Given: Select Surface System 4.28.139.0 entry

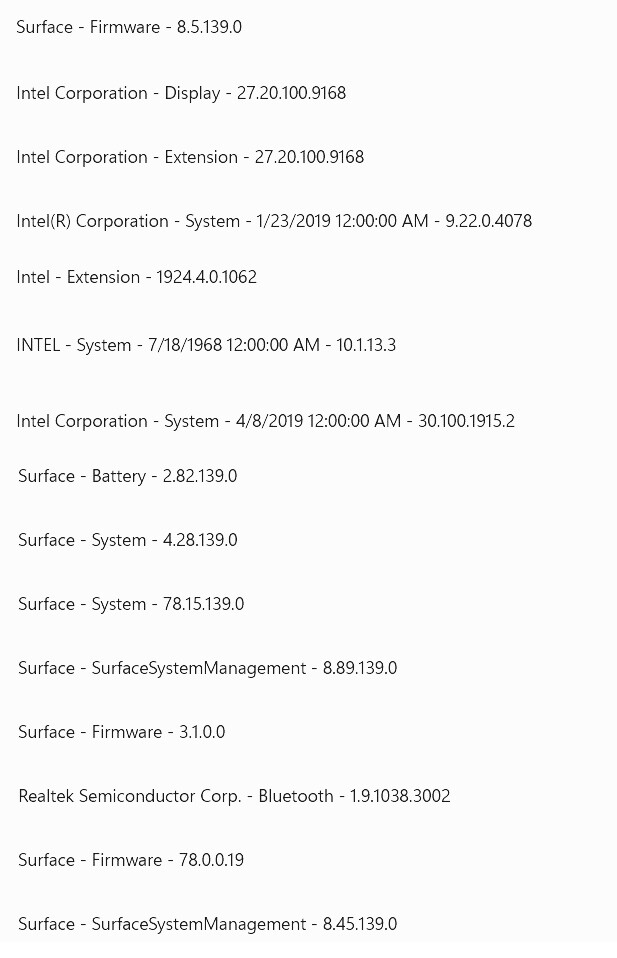Looking at the screenshot, I should 128,540.
